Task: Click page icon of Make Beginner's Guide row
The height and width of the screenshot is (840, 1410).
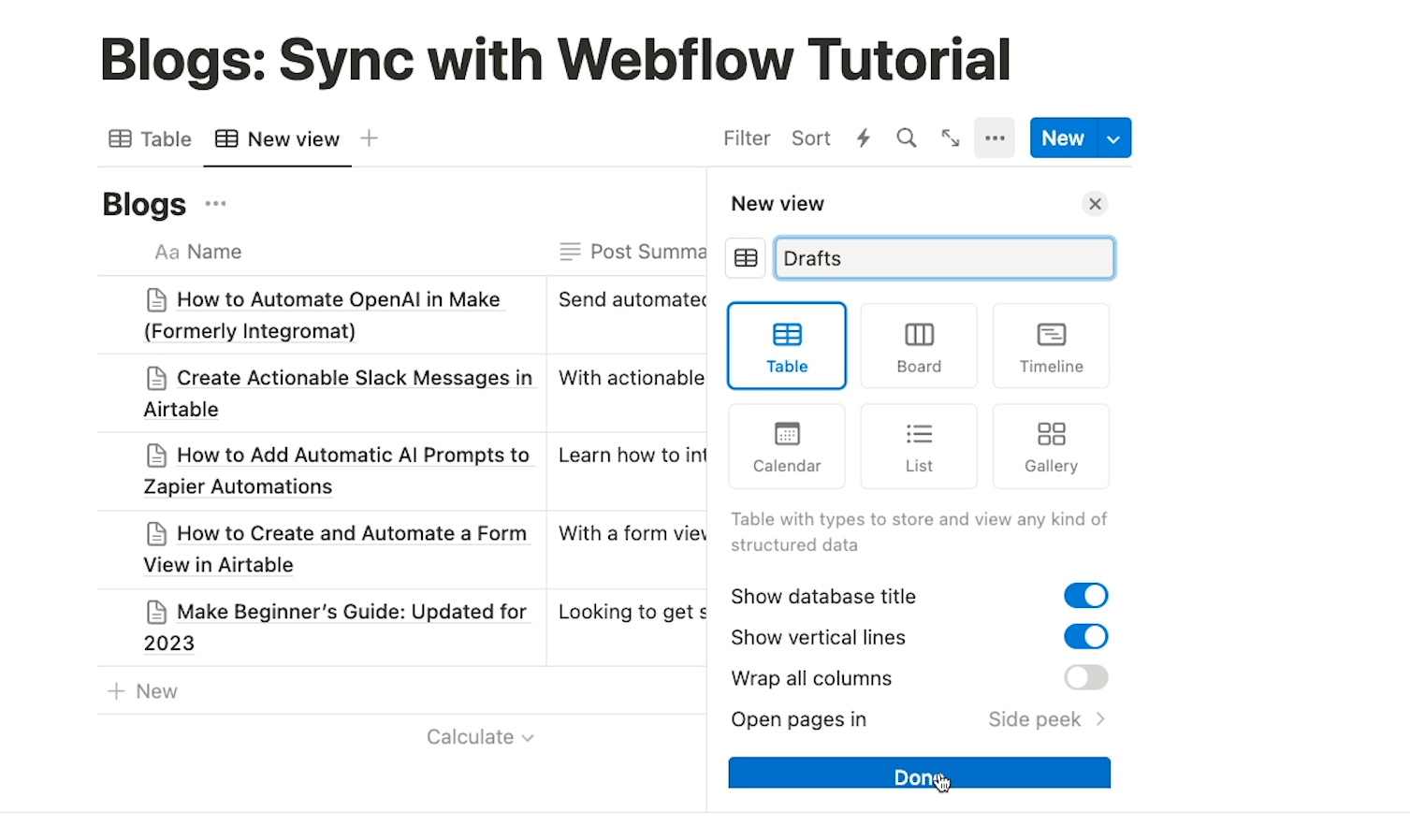Action: point(156,612)
